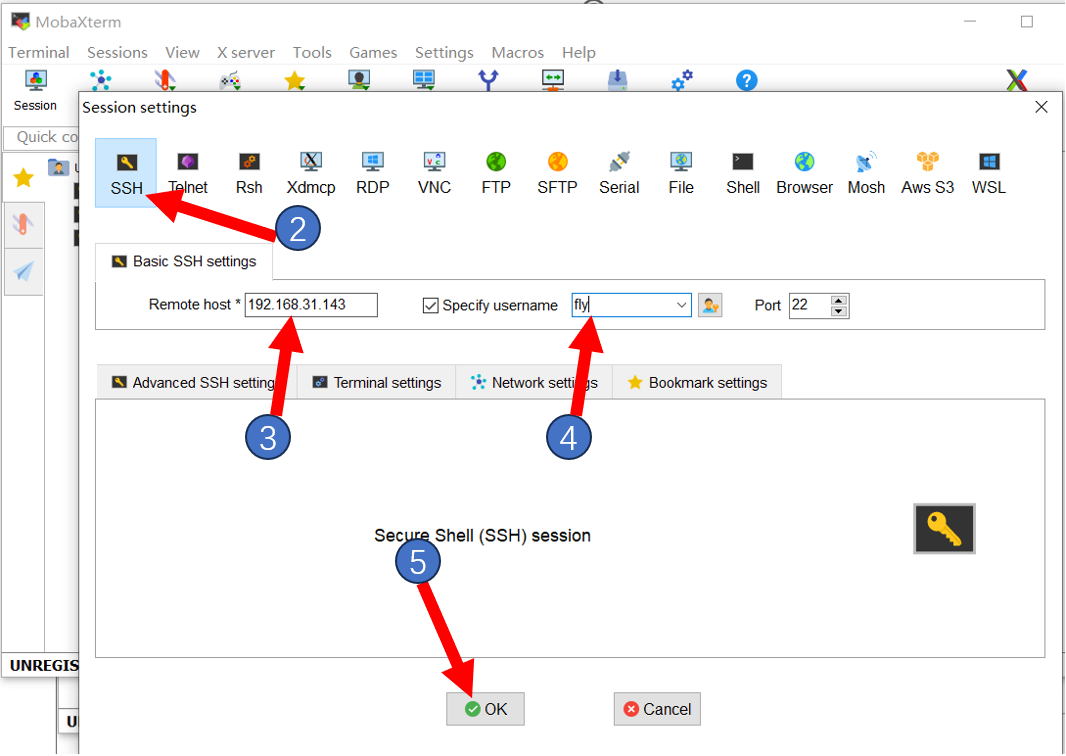Select the Serial session icon
The width and height of the screenshot is (1066, 756).
[619, 172]
